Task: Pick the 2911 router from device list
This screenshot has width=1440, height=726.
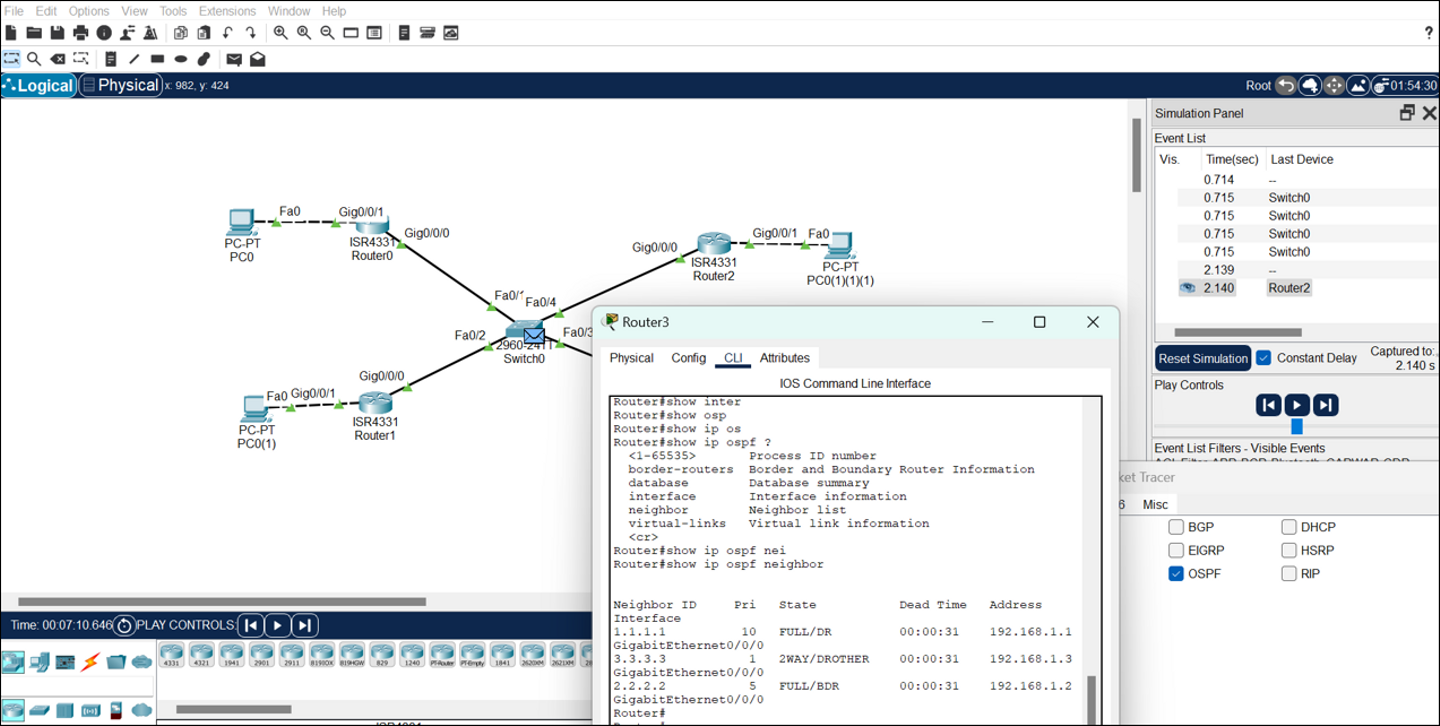Action: 292,655
